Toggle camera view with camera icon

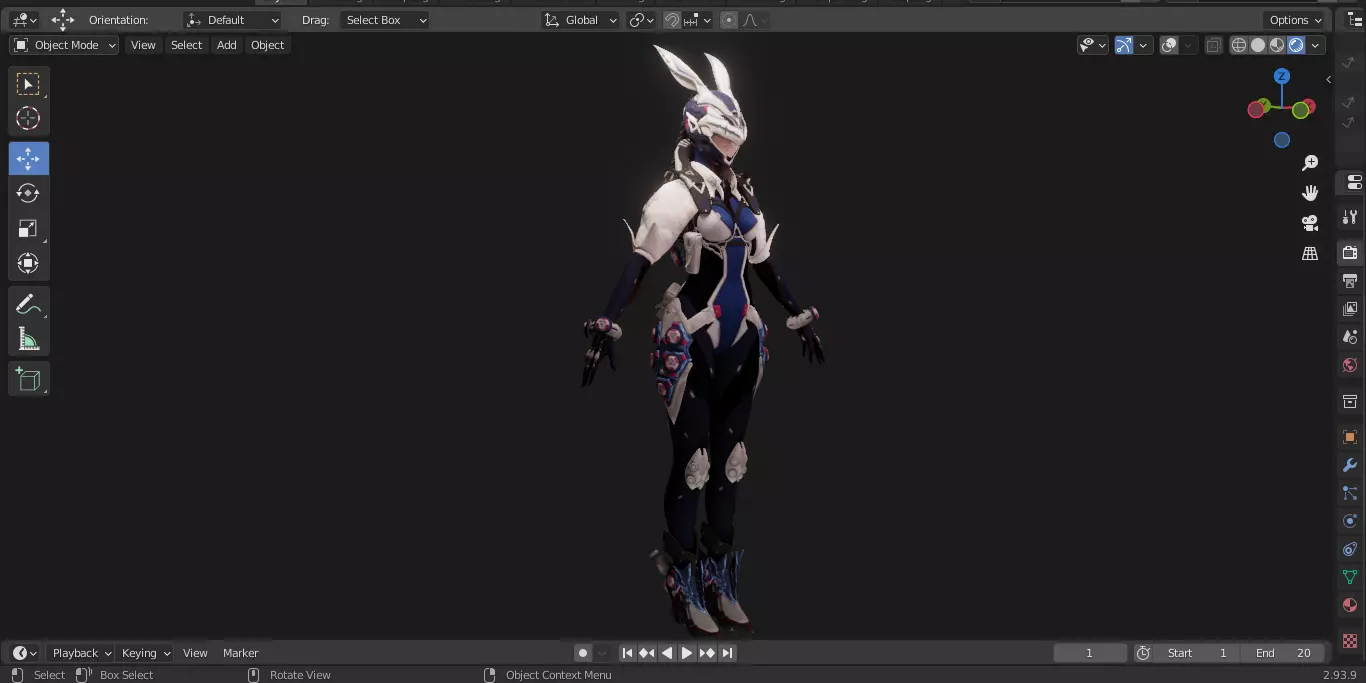[x=1310, y=223]
